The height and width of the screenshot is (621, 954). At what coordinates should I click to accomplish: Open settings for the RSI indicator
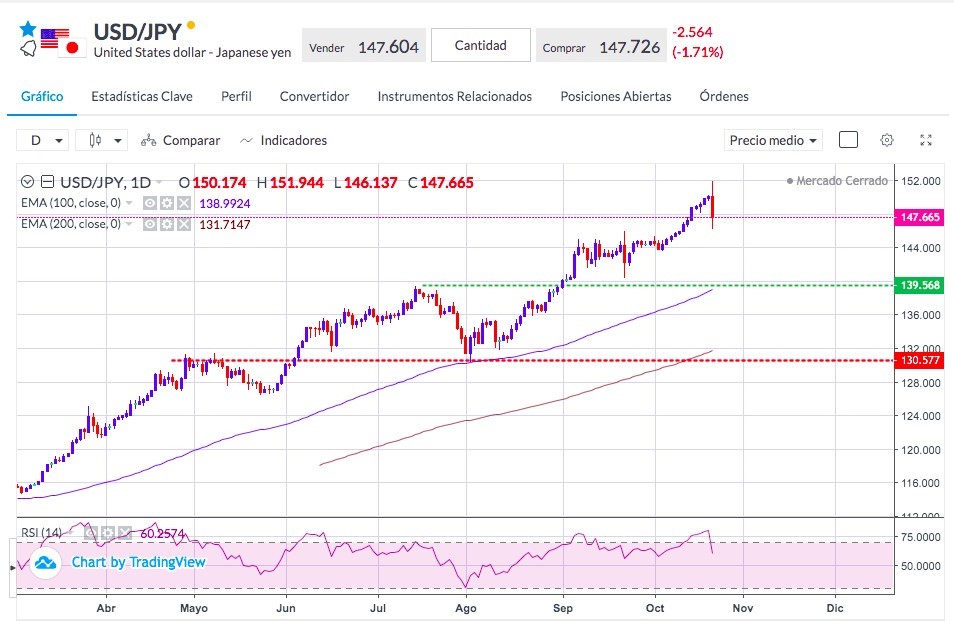point(108,533)
